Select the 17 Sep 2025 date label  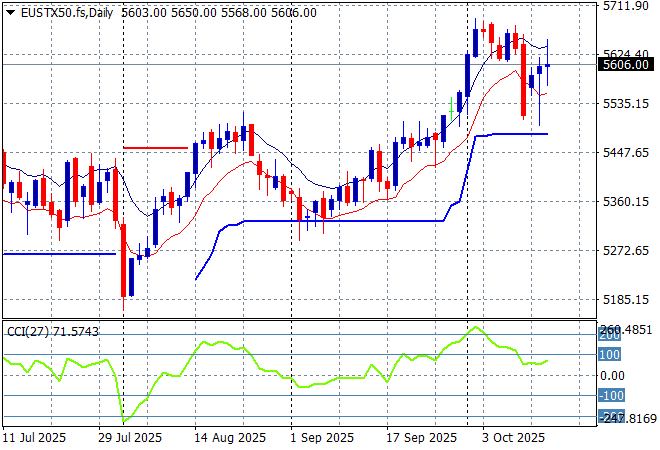point(418,437)
